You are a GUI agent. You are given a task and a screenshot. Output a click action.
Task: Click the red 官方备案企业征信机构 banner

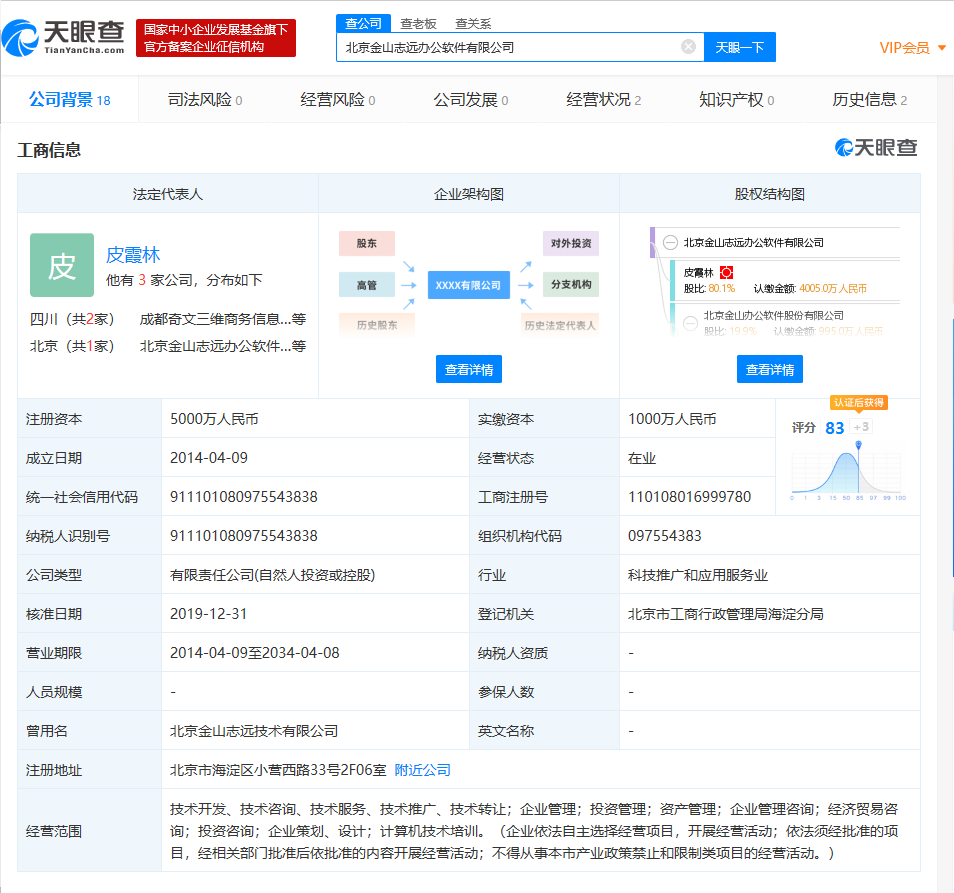click(x=216, y=38)
